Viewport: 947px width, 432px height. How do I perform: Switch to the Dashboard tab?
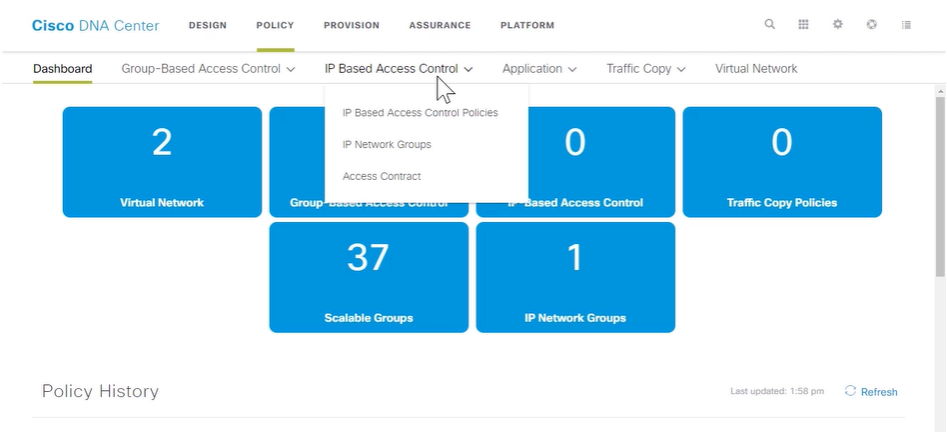pyautogui.click(x=62, y=69)
